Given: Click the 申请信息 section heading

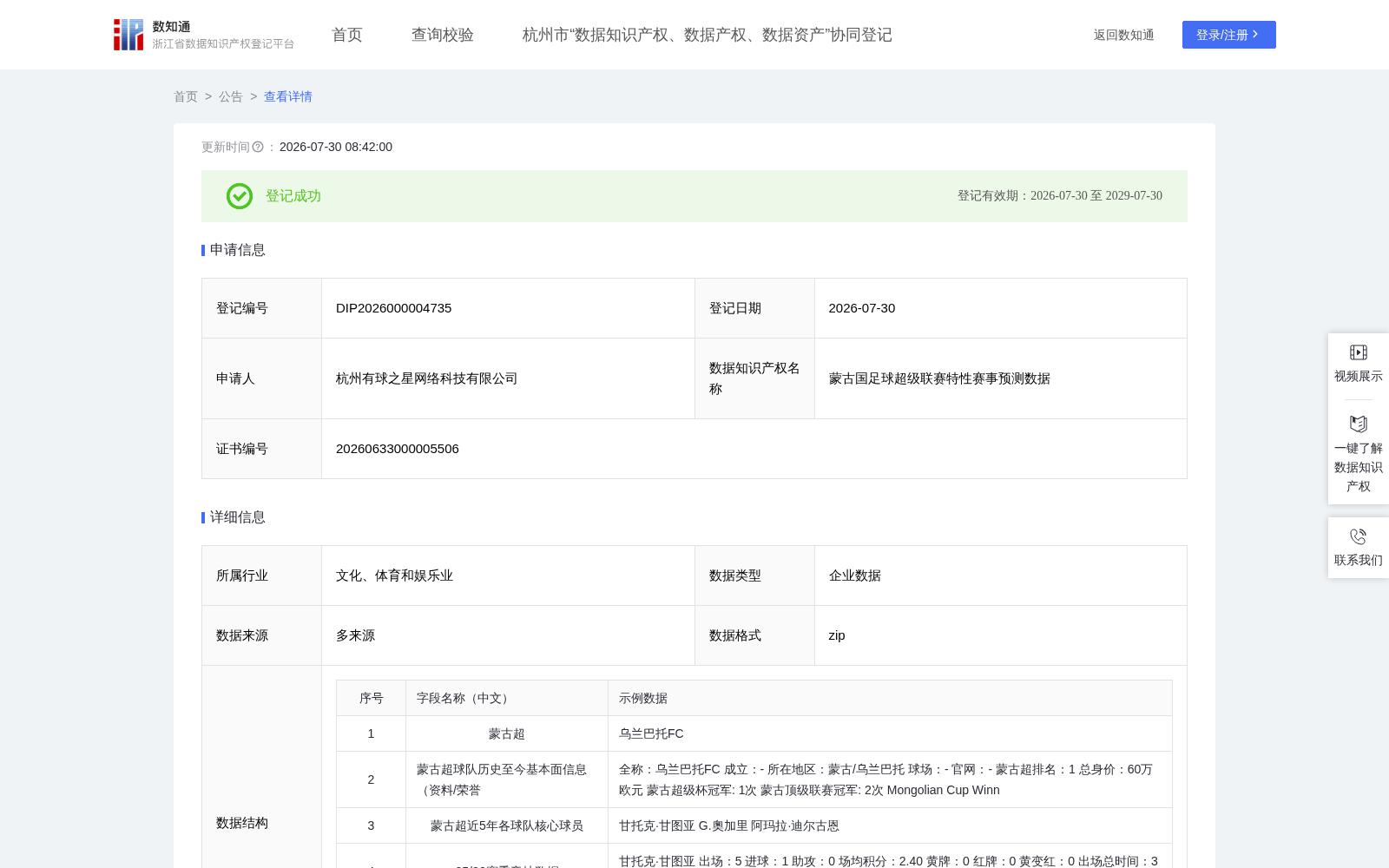Looking at the screenshot, I should click(238, 250).
